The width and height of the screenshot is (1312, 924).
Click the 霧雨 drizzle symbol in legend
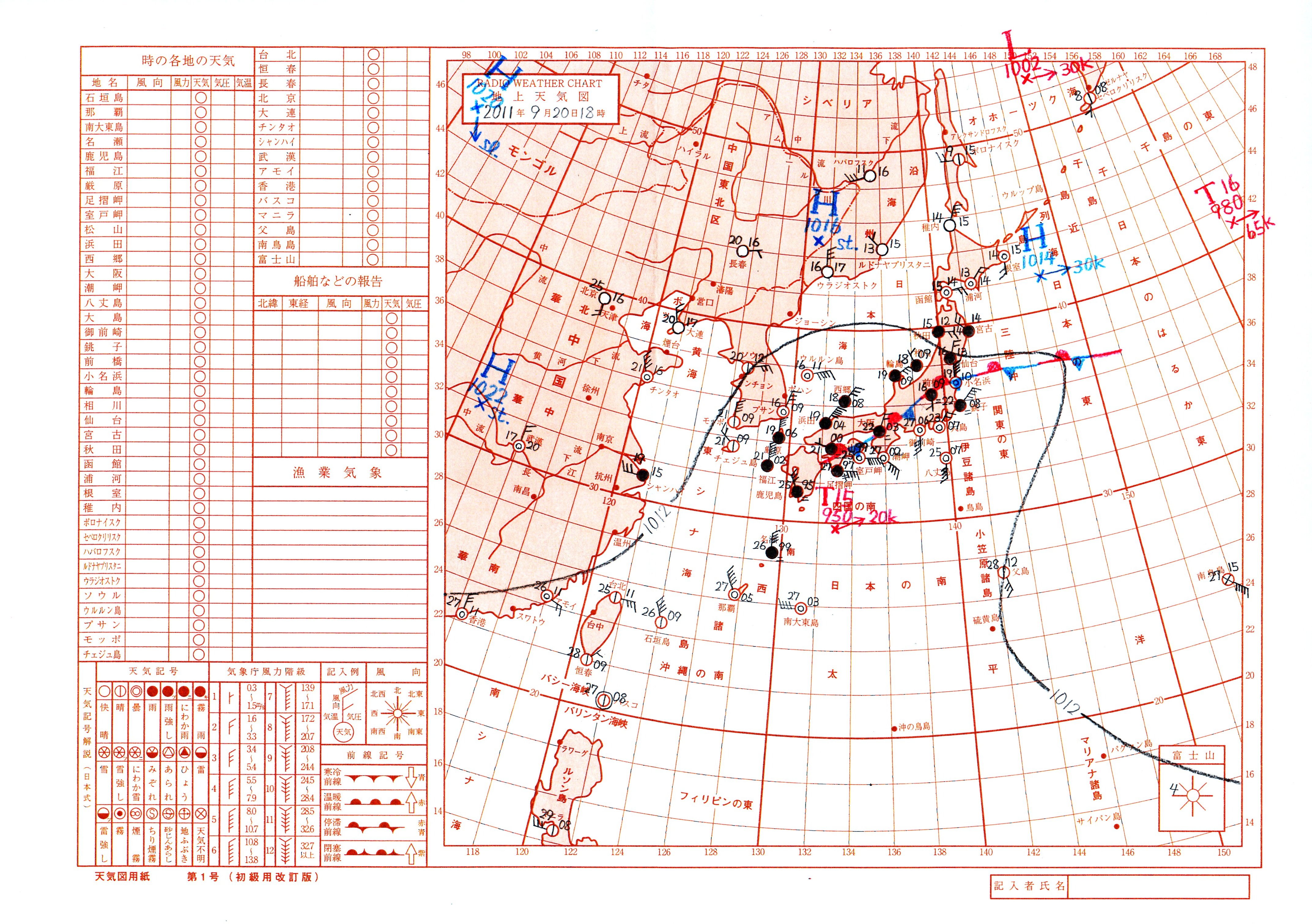click(200, 692)
